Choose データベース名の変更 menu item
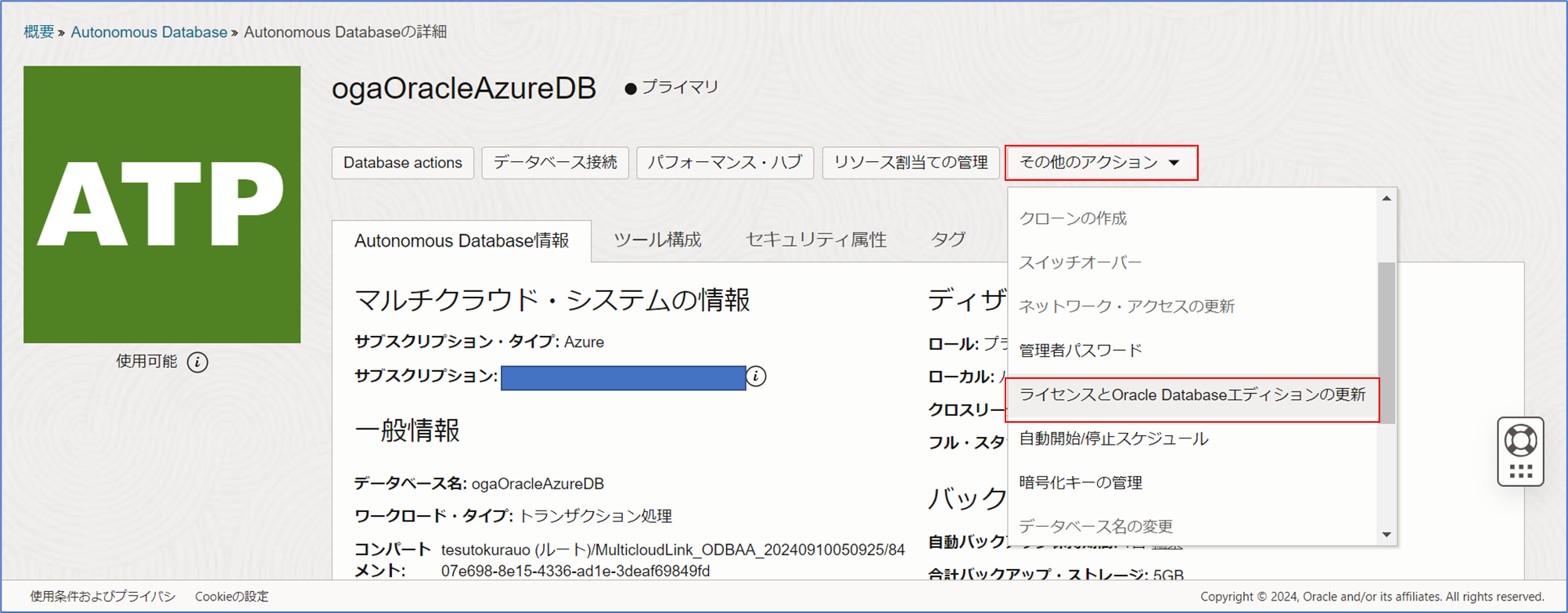Image resolution: width=1568 pixels, height=613 pixels. [x=1192, y=526]
